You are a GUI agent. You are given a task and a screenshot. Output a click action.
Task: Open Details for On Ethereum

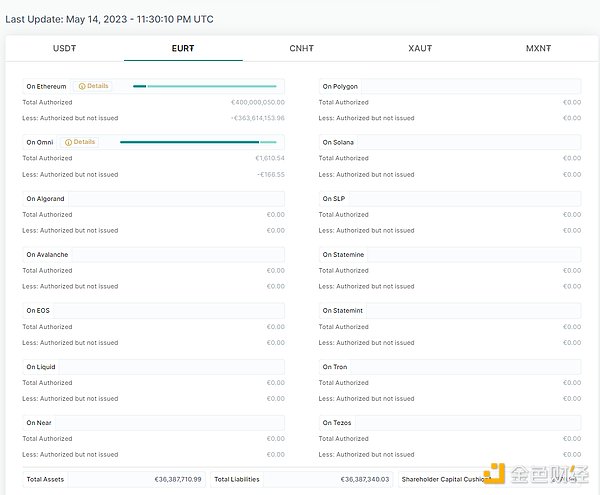[97, 86]
